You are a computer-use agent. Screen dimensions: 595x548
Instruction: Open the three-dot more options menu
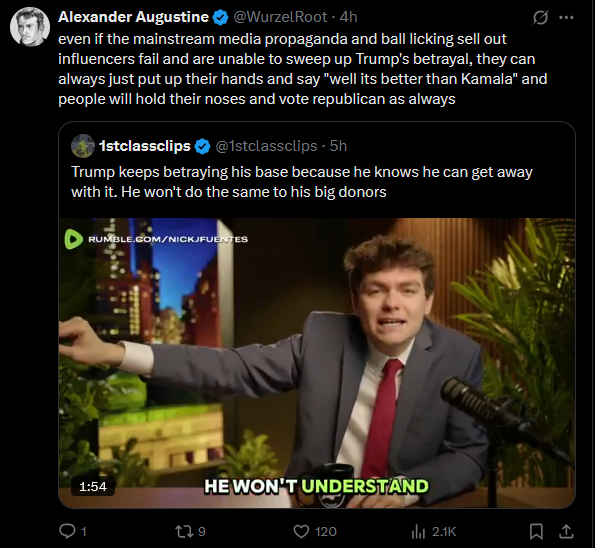[567, 17]
